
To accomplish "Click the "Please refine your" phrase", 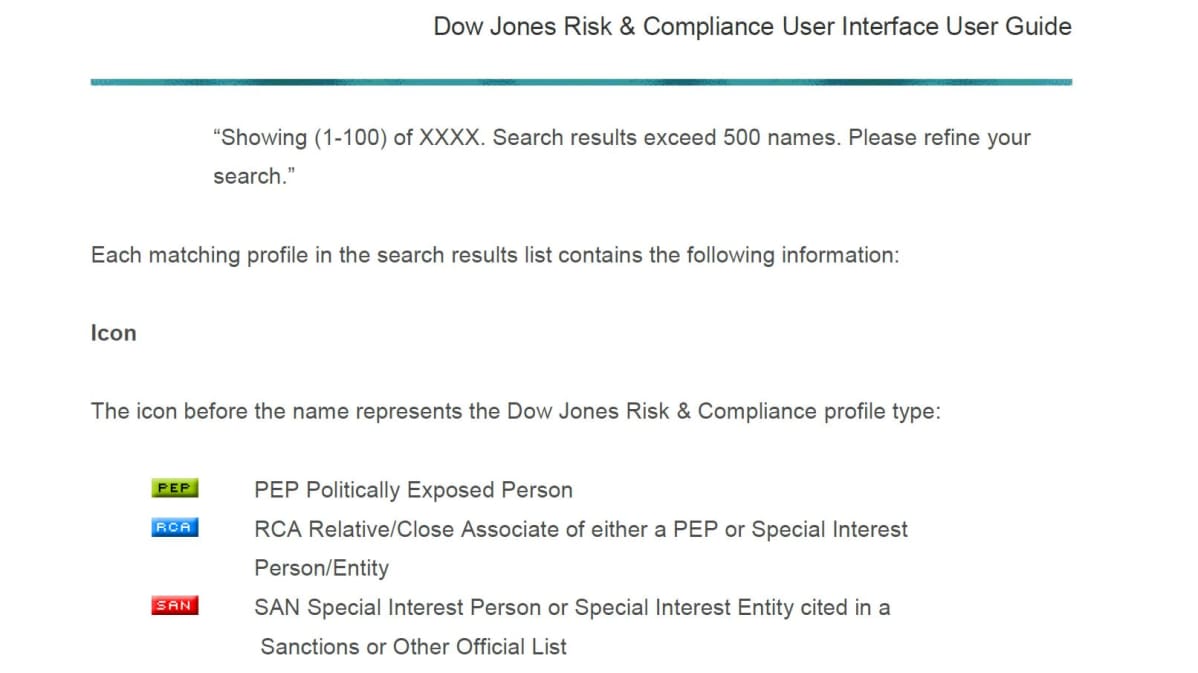I will pos(939,138).
